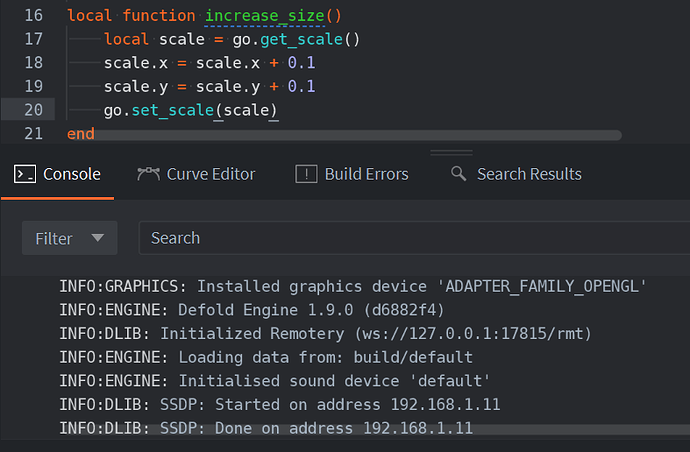Click the SSDP Started log entry

coord(279,405)
